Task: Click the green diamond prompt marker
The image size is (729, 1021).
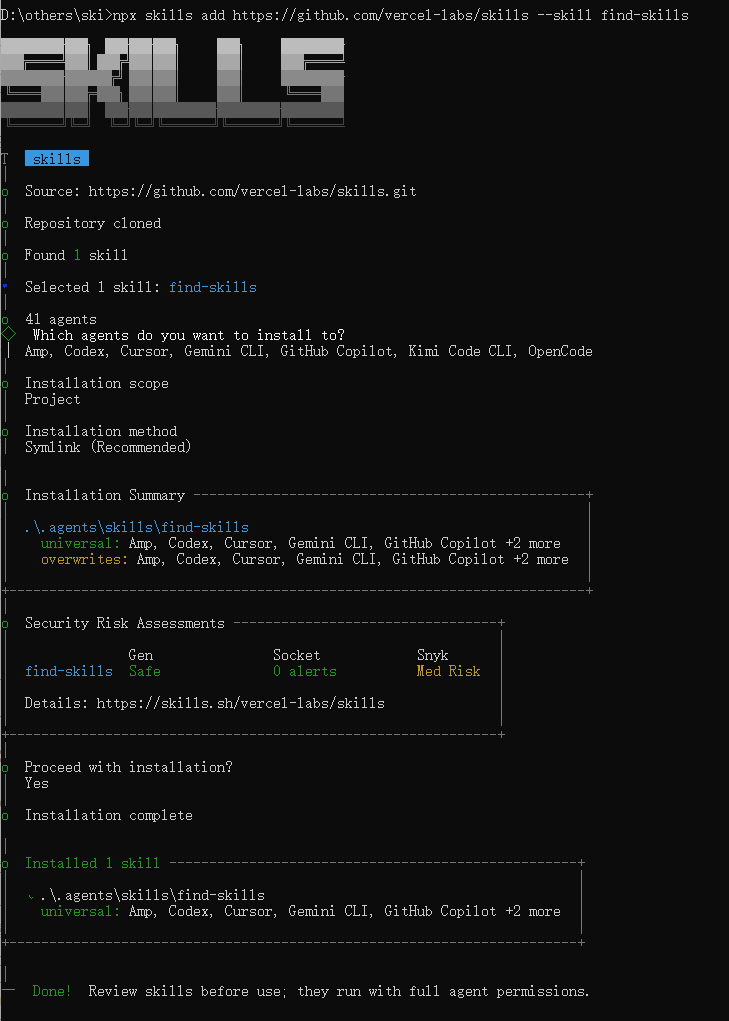Action: coord(8,334)
